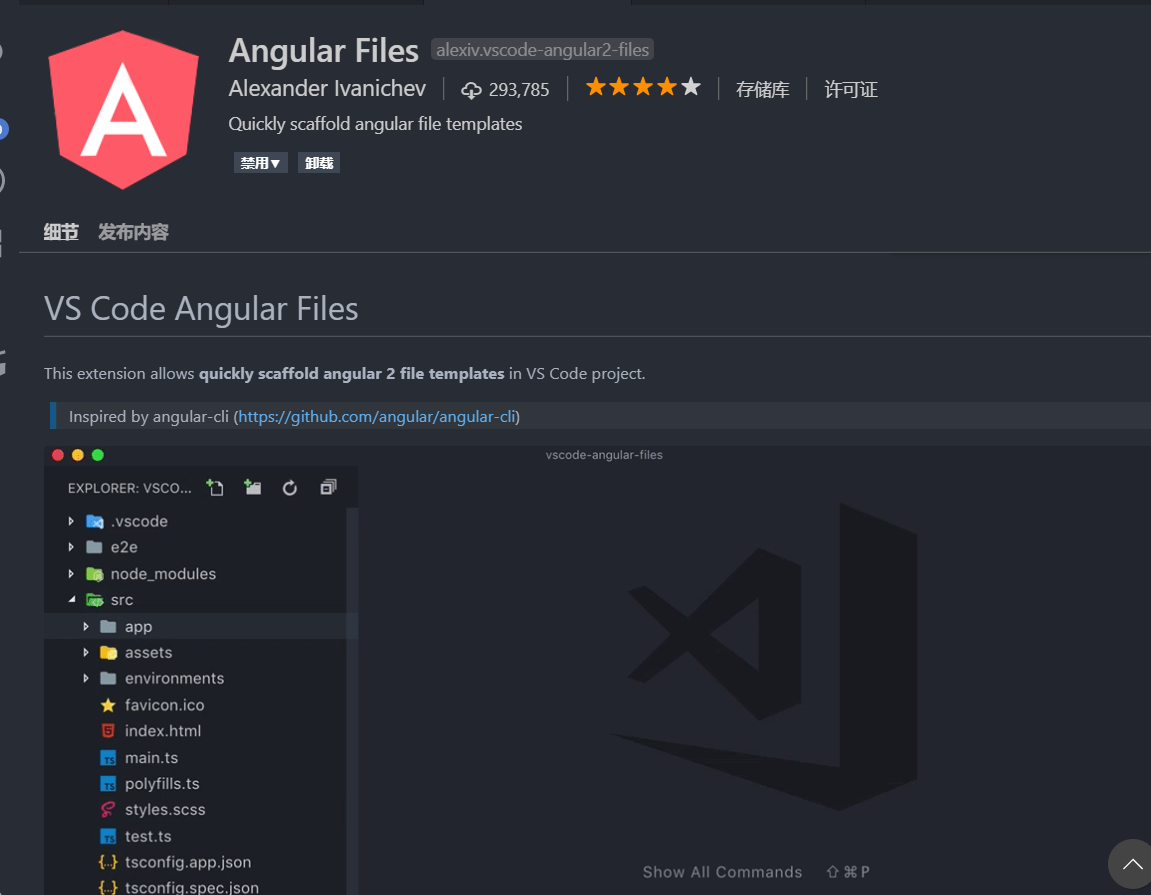Click the five-star rating
Screen dimensions: 1151x895
[x=643, y=87]
